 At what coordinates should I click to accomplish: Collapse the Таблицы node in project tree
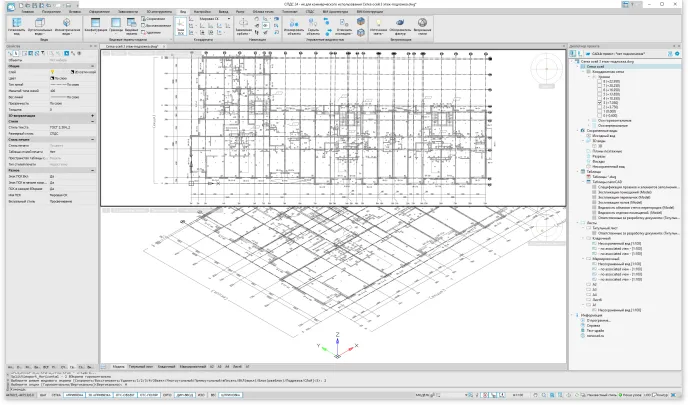578,171
